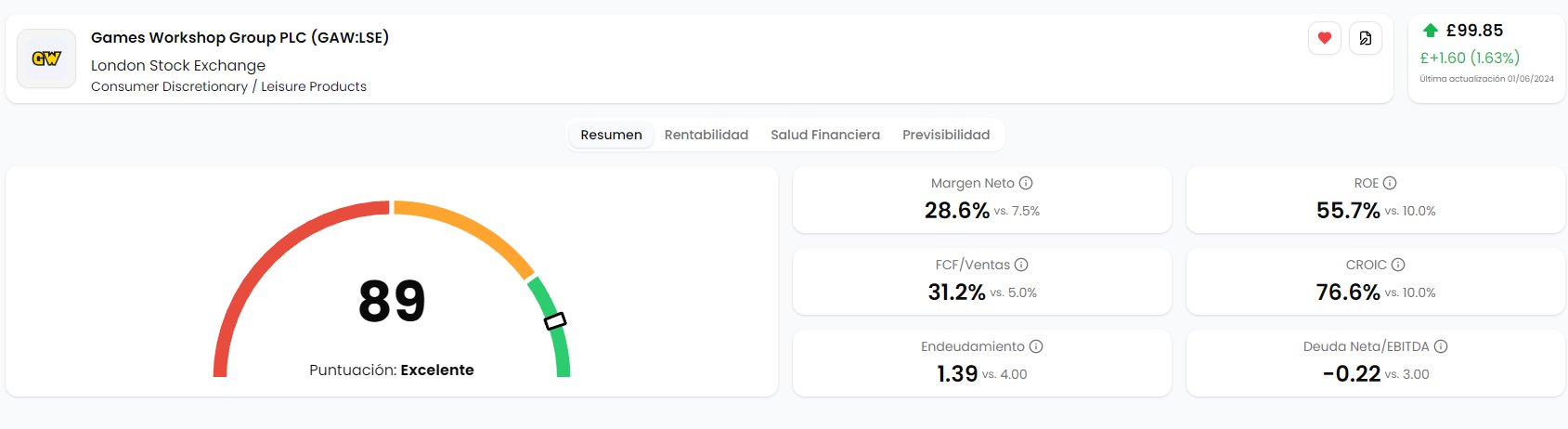Switch to the Rentabilidad tab
Image resolution: width=1568 pixels, height=429 pixels.
(706, 135)
